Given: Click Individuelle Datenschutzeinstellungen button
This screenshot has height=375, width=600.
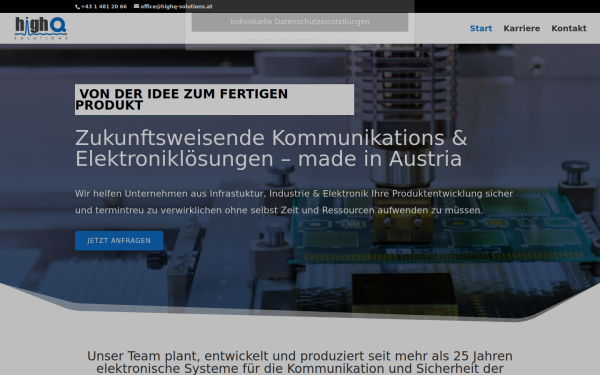Looking at the screenshot, I should coord(300,22).
